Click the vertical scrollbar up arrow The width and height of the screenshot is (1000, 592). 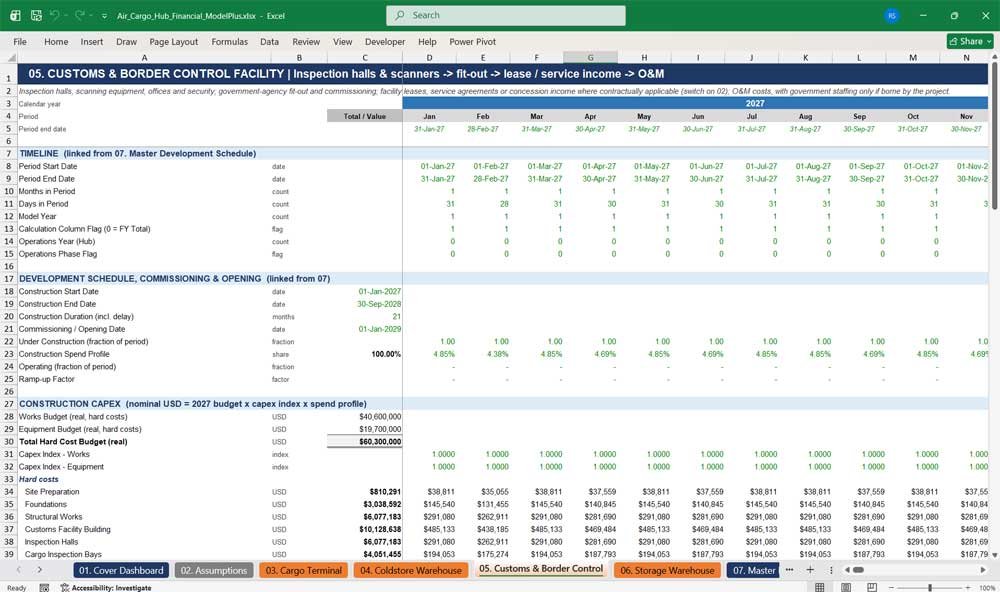994,57
